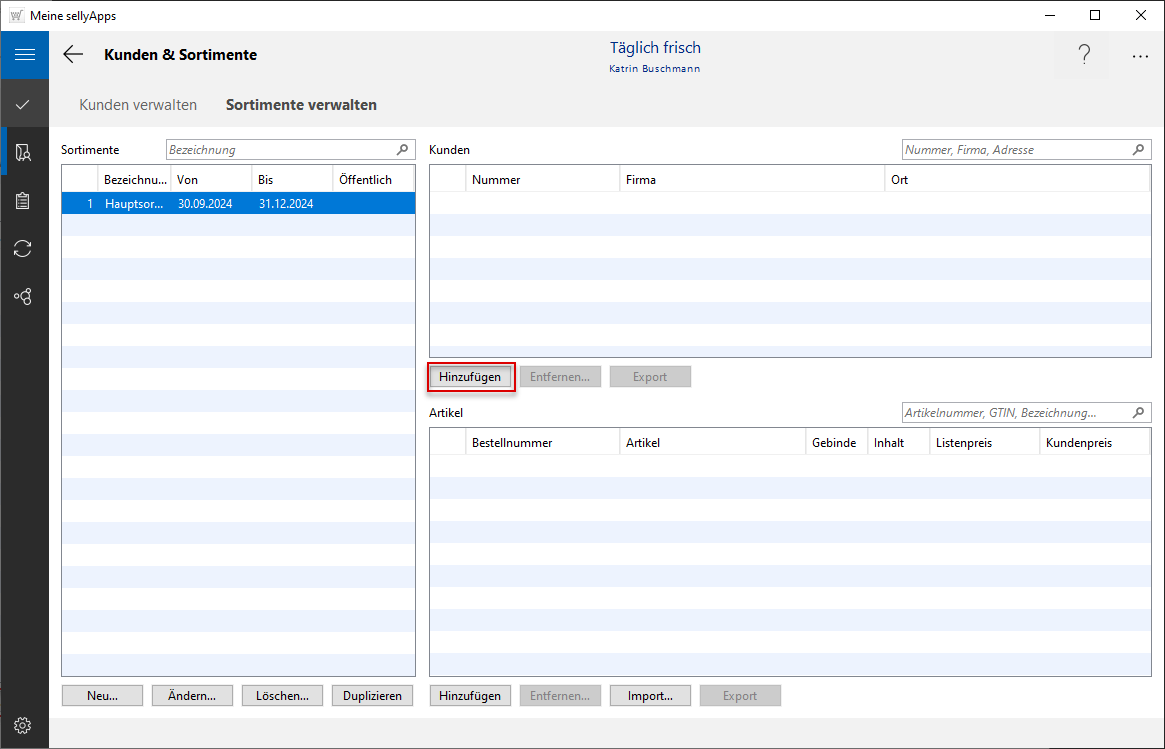Go back using the arrow icon

click(73, 55)
